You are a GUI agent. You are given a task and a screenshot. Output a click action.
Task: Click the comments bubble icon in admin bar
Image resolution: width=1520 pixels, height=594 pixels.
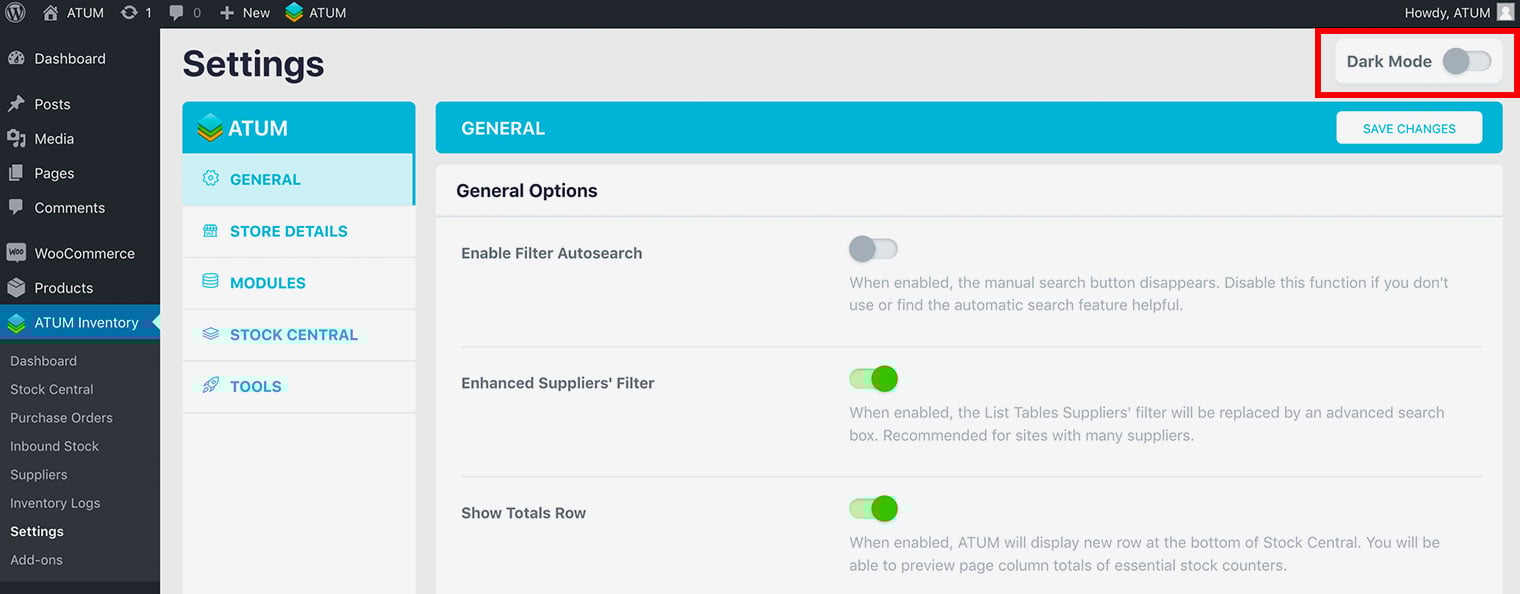pyautogui.click(x=176, y=13)
